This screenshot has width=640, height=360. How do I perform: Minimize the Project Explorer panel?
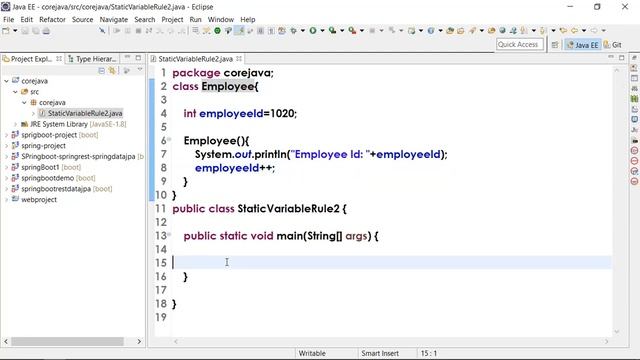[127, 58]
